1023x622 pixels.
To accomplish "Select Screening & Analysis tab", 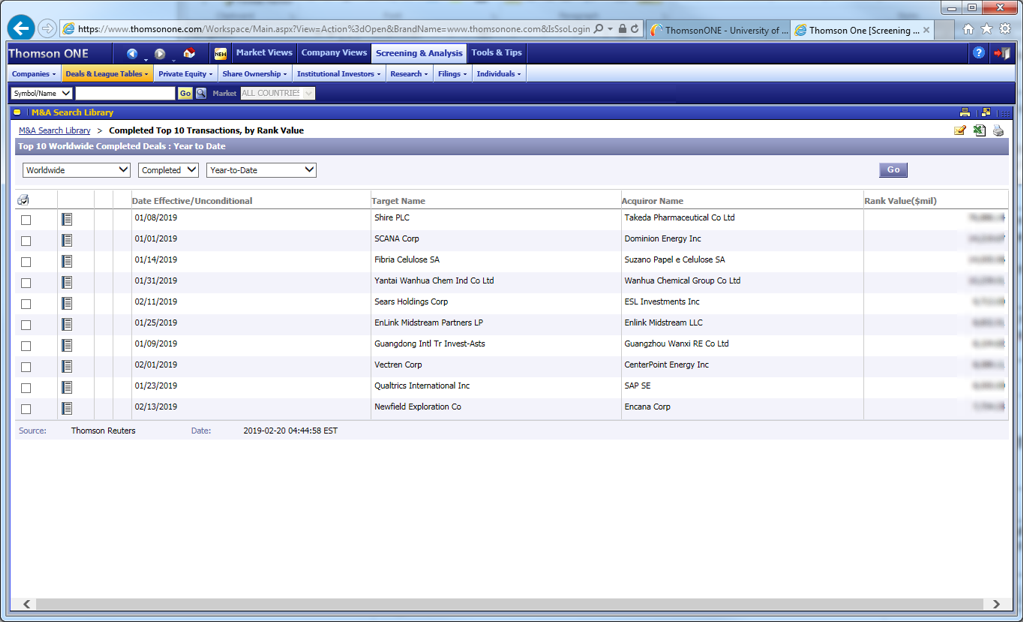I will (419, 53).
